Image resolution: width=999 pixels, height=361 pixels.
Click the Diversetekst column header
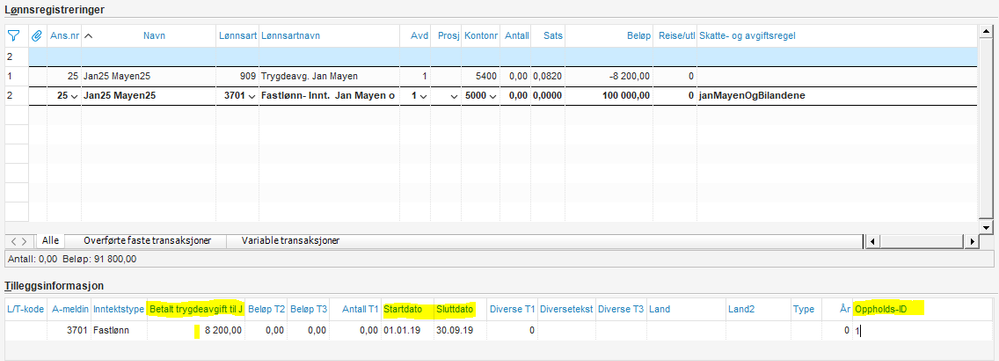point(566,309)
